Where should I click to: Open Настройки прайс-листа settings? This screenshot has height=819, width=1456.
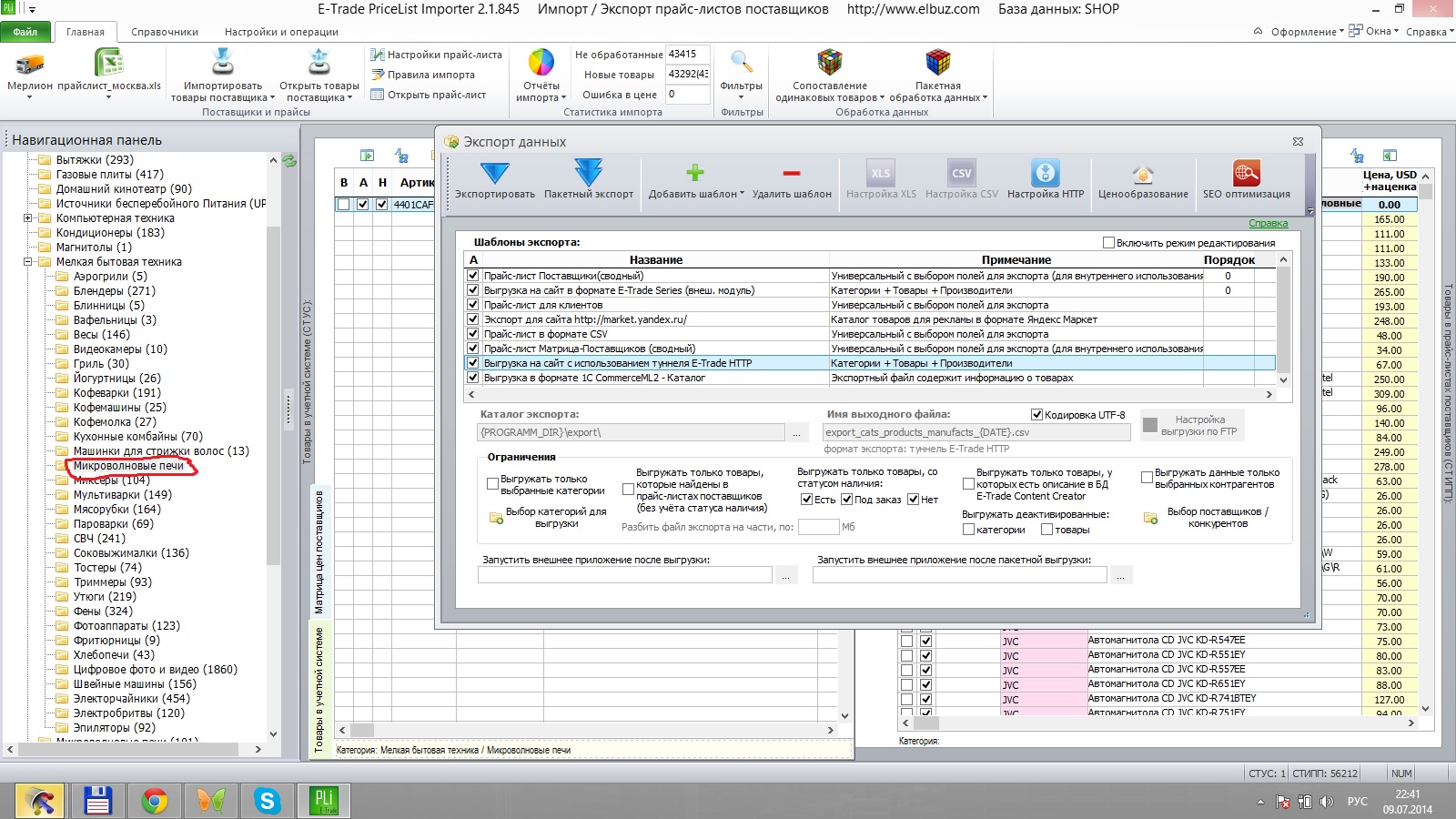pyautogui.click(x=437, y=55)
